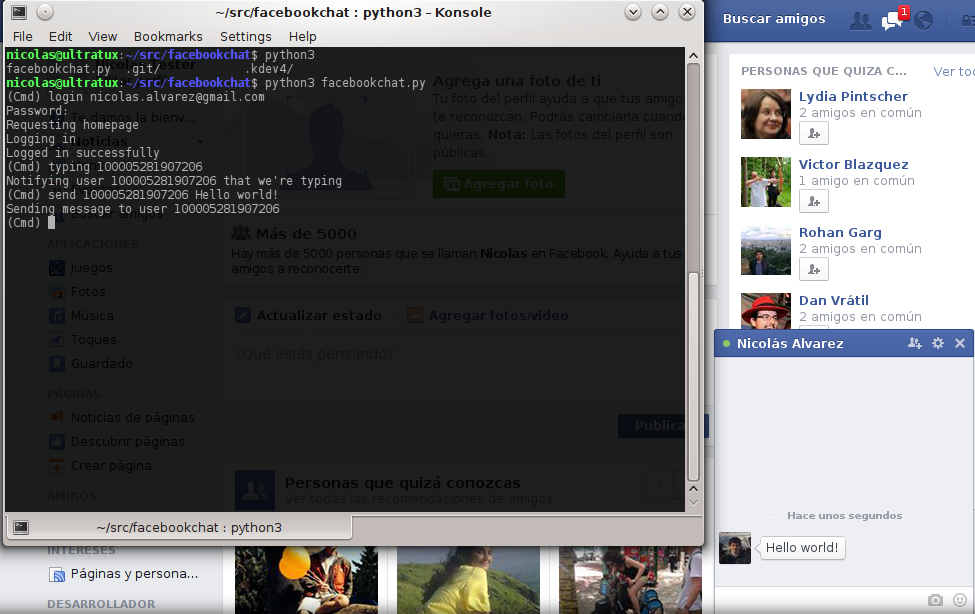The width and height of the screenshot is (975, 614).
Task: Open Rohan Garg's profile link
Action: (x=839, y=232)
